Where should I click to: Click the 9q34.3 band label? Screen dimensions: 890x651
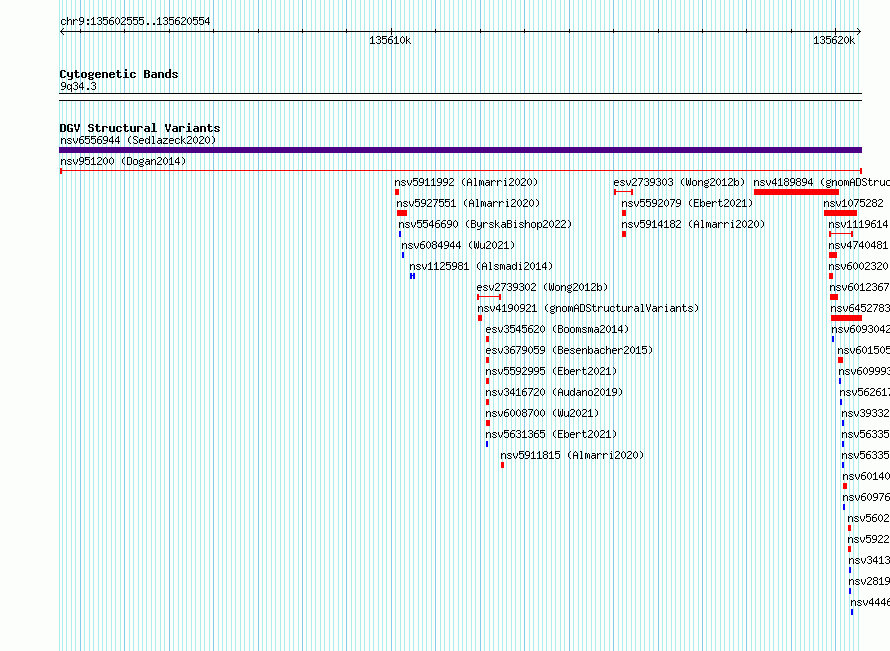tap(78, 86)
